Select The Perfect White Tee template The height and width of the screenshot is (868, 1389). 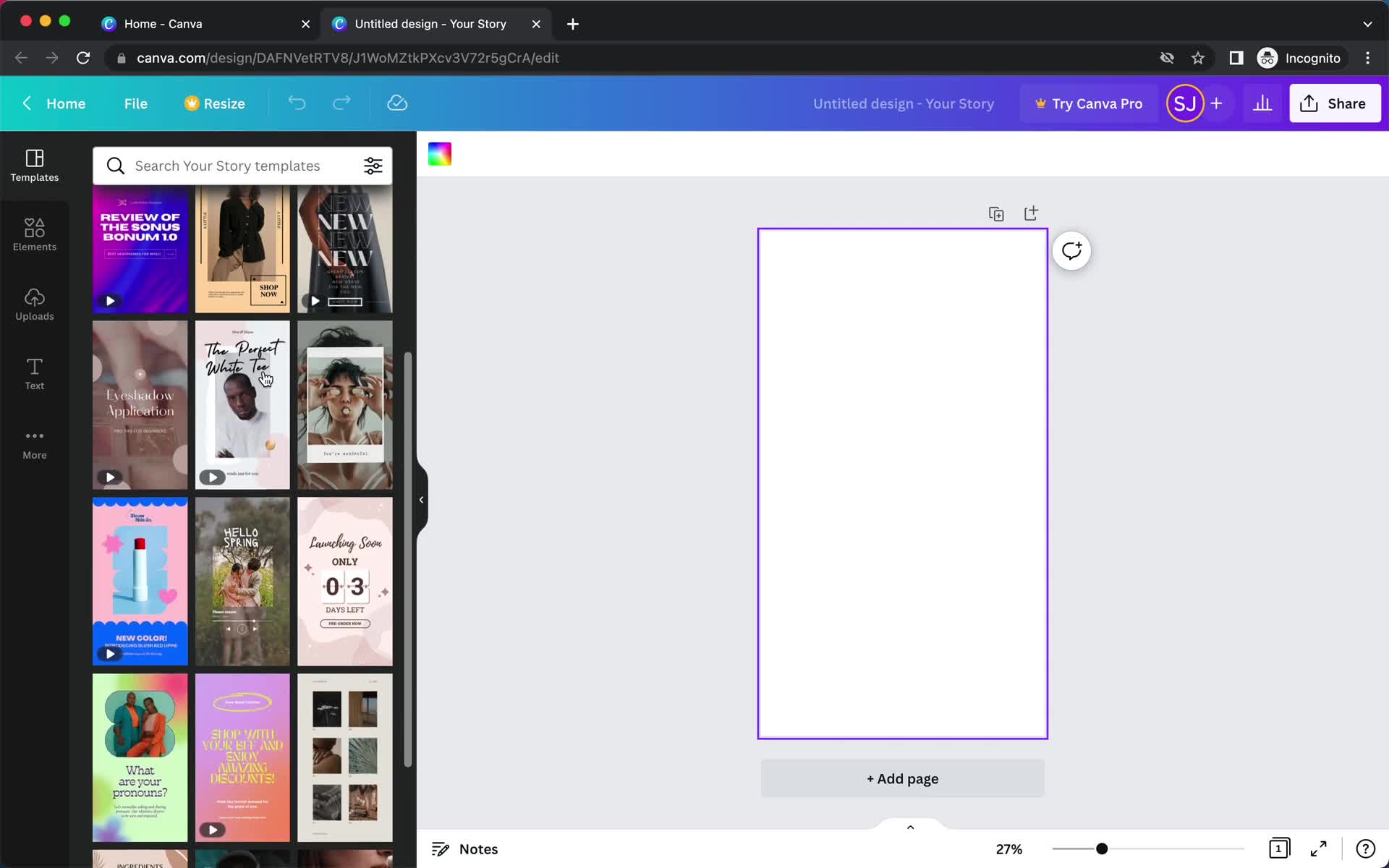(242, 405)
